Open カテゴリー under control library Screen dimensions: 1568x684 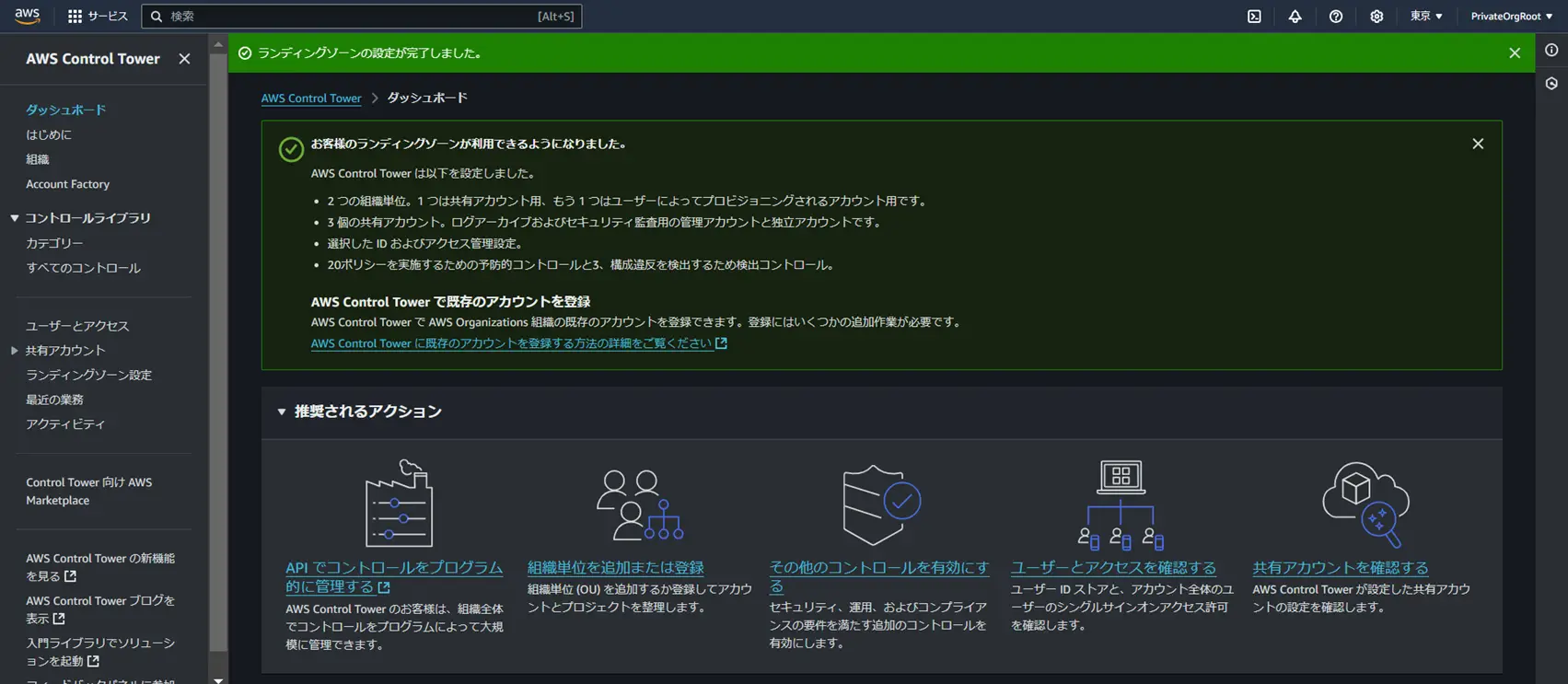click(54, 243)
